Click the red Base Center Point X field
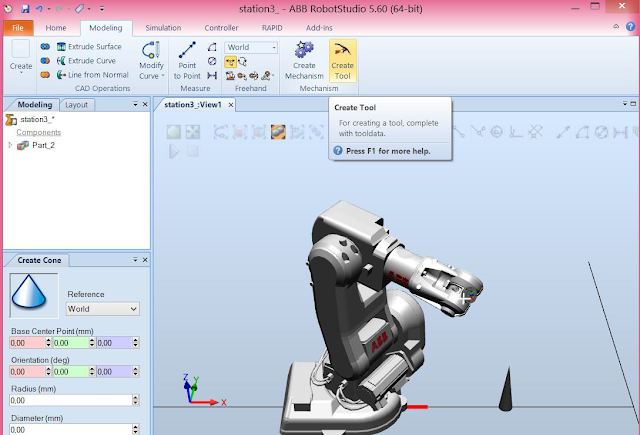 (27, 343)
